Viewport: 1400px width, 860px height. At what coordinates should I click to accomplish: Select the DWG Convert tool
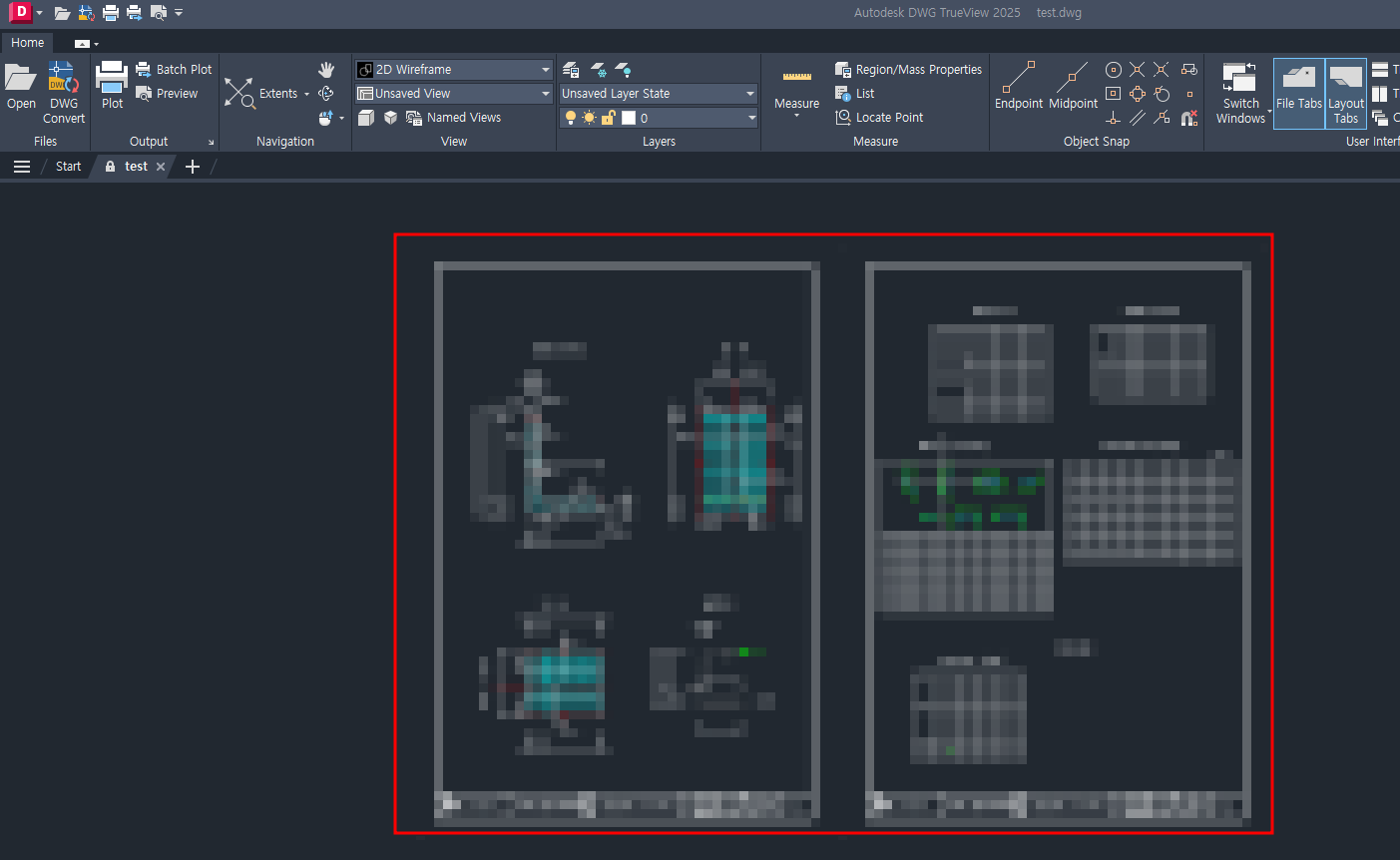(x=63, y=93)
